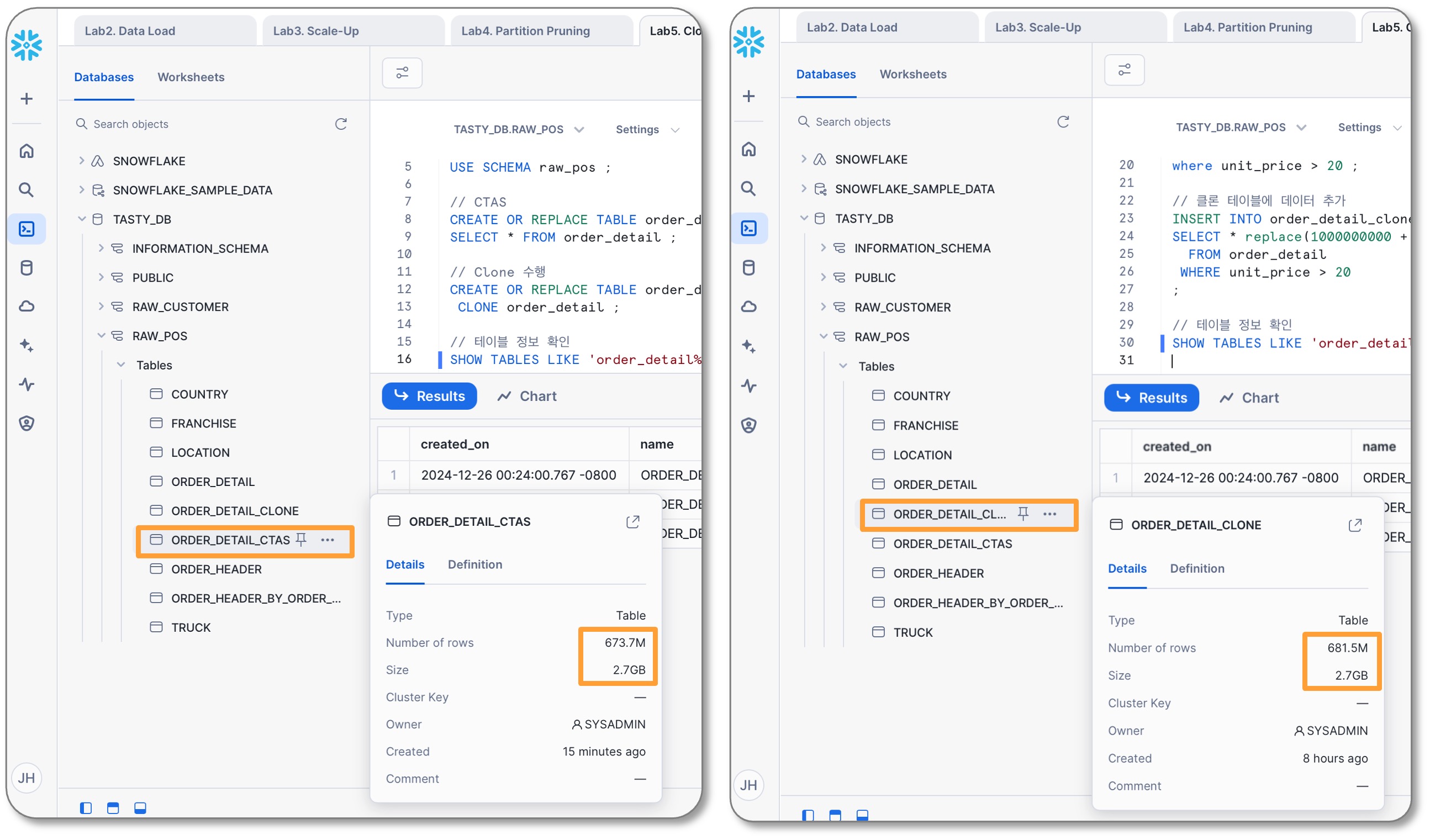
Task: Select Databases tab in right window
Action: [826, 74]
